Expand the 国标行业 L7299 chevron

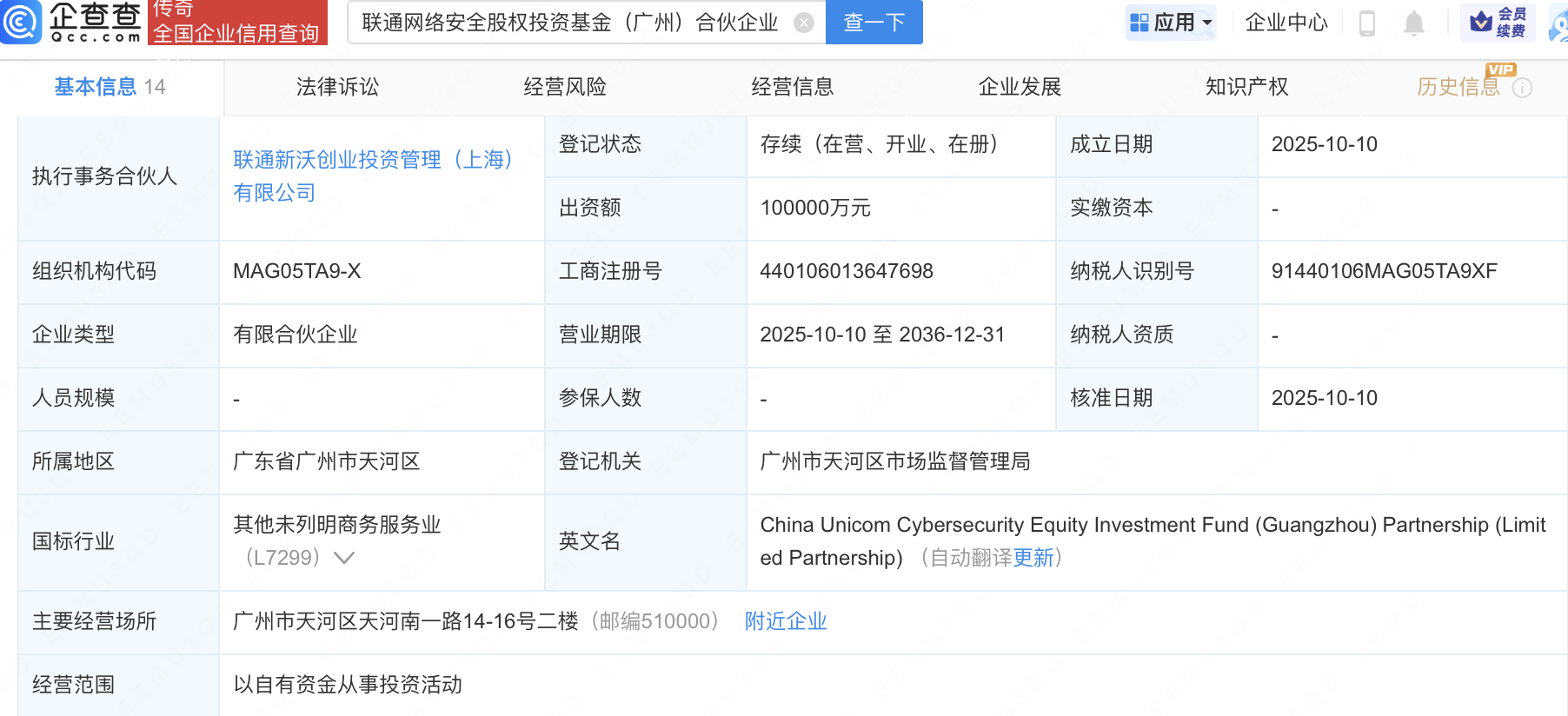[344, 558]
